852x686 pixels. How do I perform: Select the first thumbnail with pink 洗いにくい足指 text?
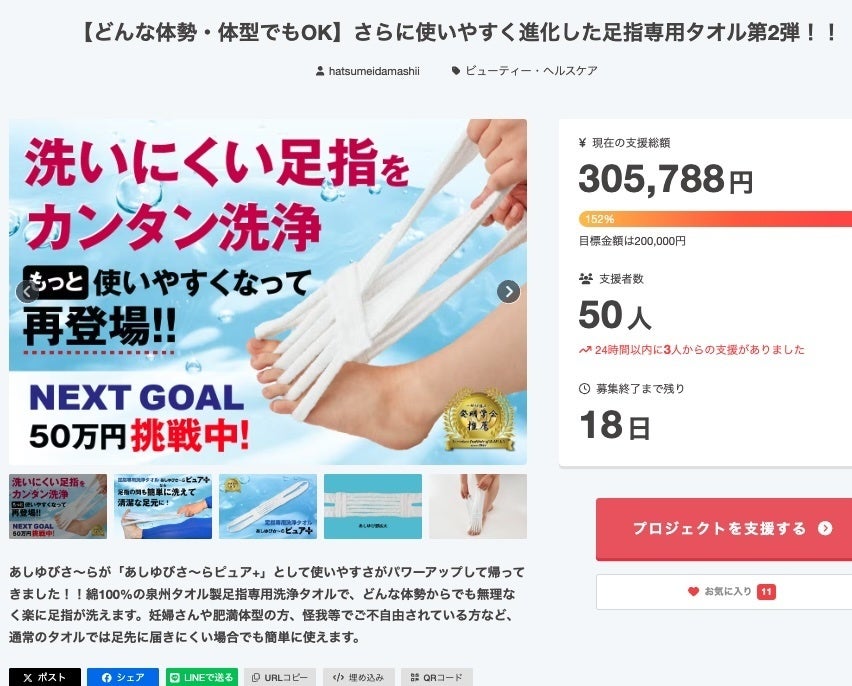click(x=58, y=506)
